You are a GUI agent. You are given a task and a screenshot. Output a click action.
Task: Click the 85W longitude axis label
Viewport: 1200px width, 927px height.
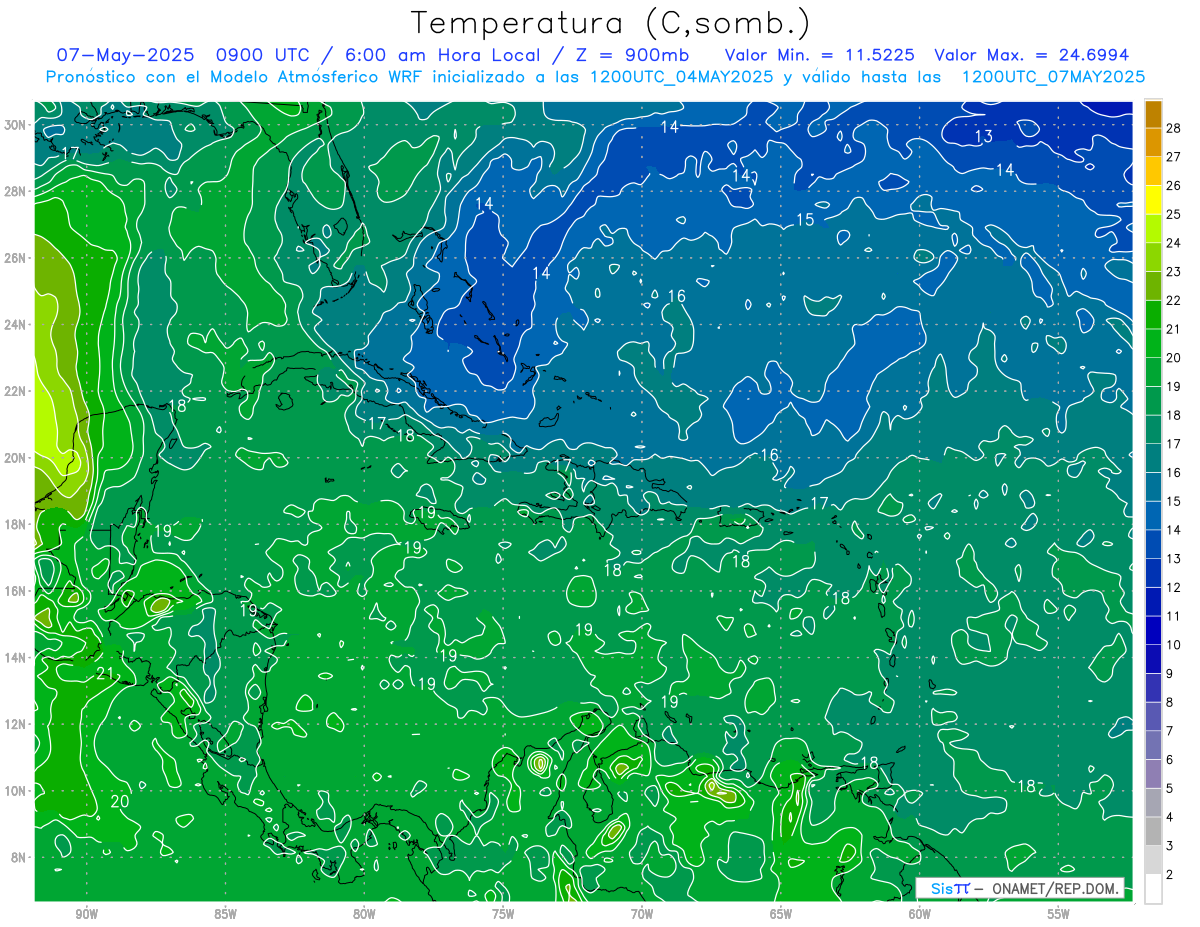click(226, 914)
